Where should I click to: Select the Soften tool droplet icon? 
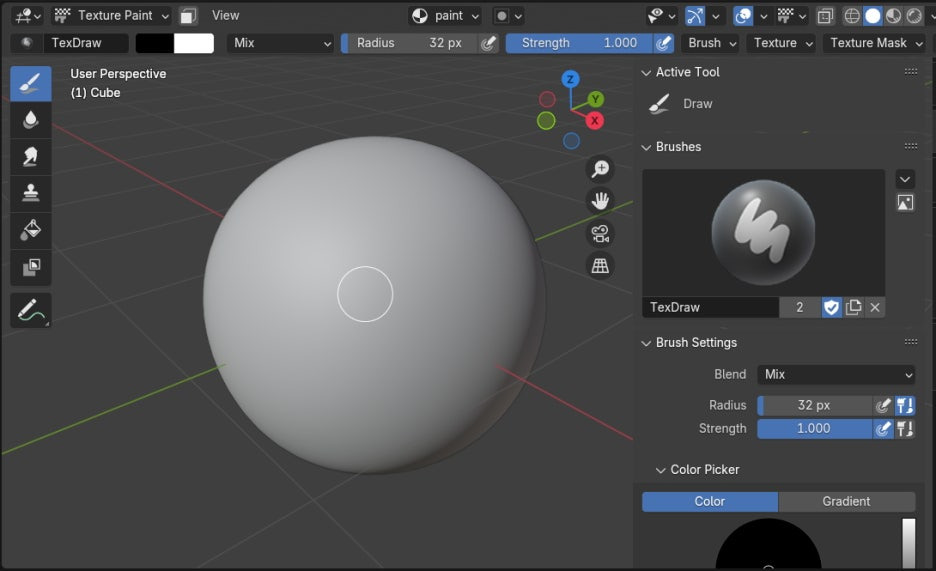(30, 120)
